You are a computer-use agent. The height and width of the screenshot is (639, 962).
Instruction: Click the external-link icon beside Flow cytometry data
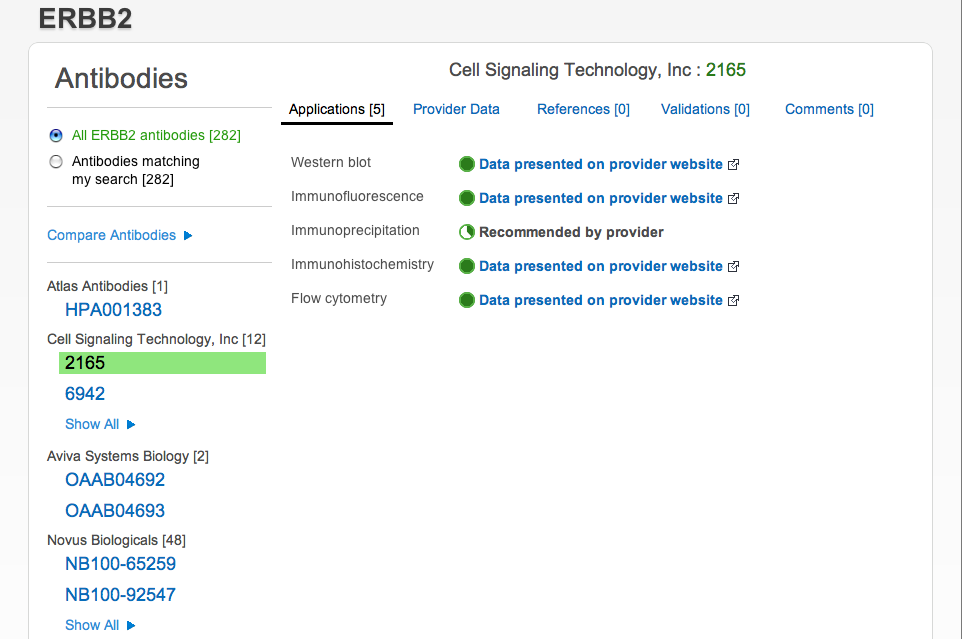[x=733, y=300]
